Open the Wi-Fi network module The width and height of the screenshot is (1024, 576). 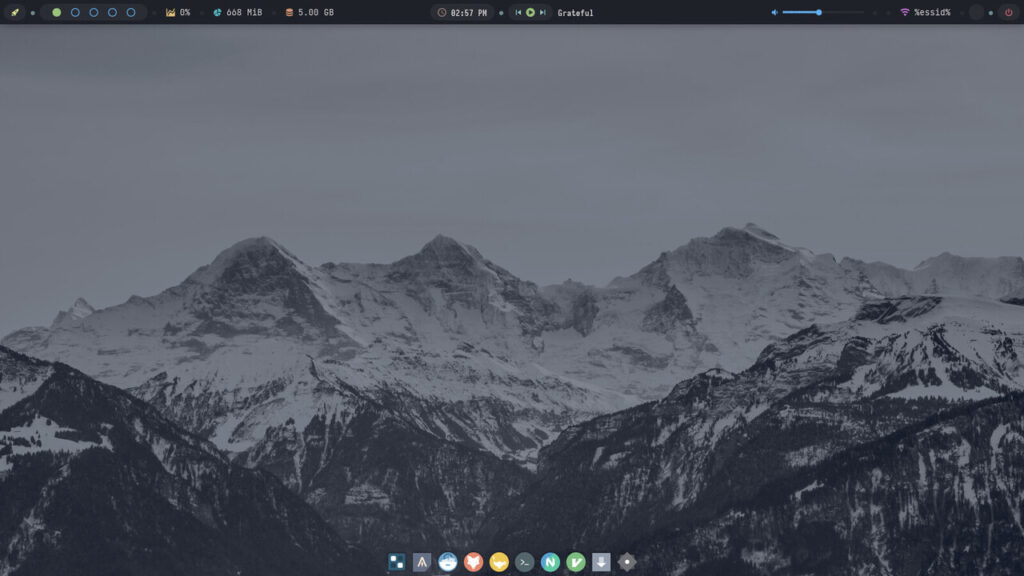[x=925, y=13]
